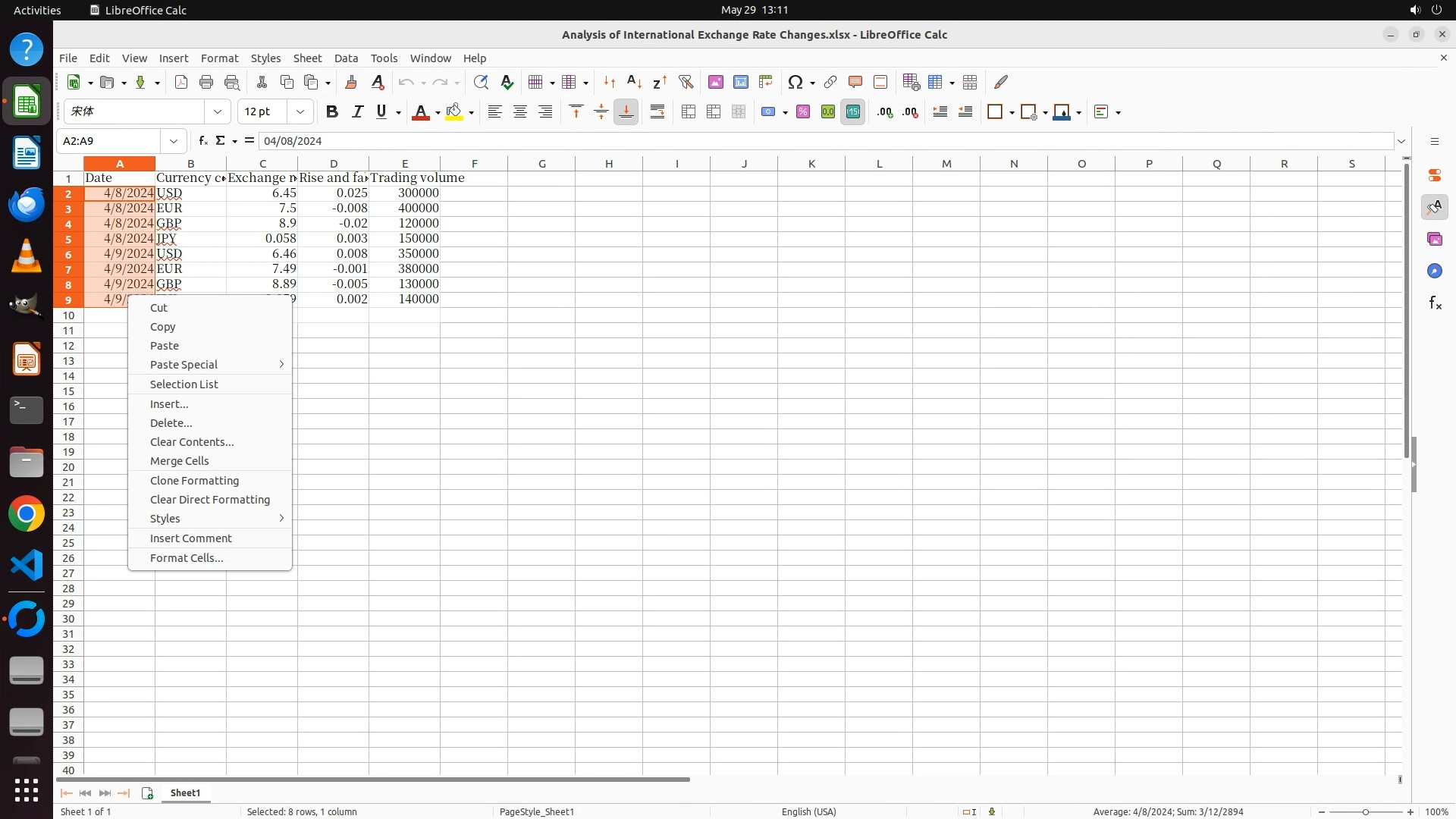Click the Insert Chart icon
The width and height of the screenshot is (1456, 819).
click(x=741, y=82)
